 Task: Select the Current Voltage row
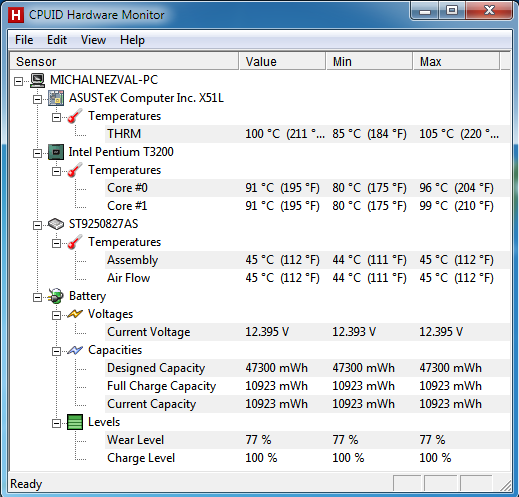point(307,332)
